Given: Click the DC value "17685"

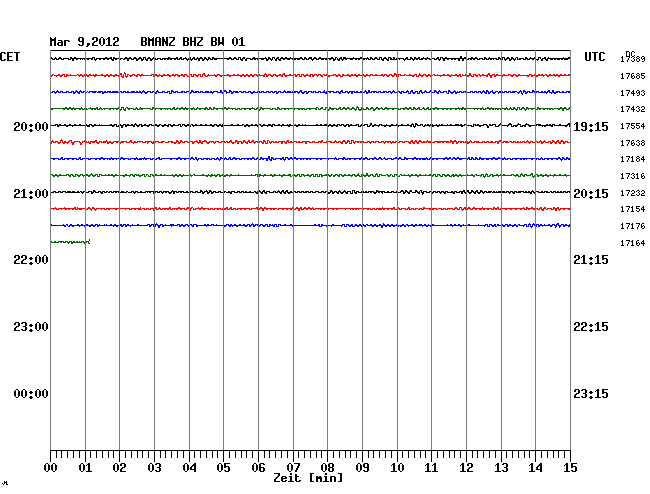Looking at the screenshot, I should tap(633, 76).
